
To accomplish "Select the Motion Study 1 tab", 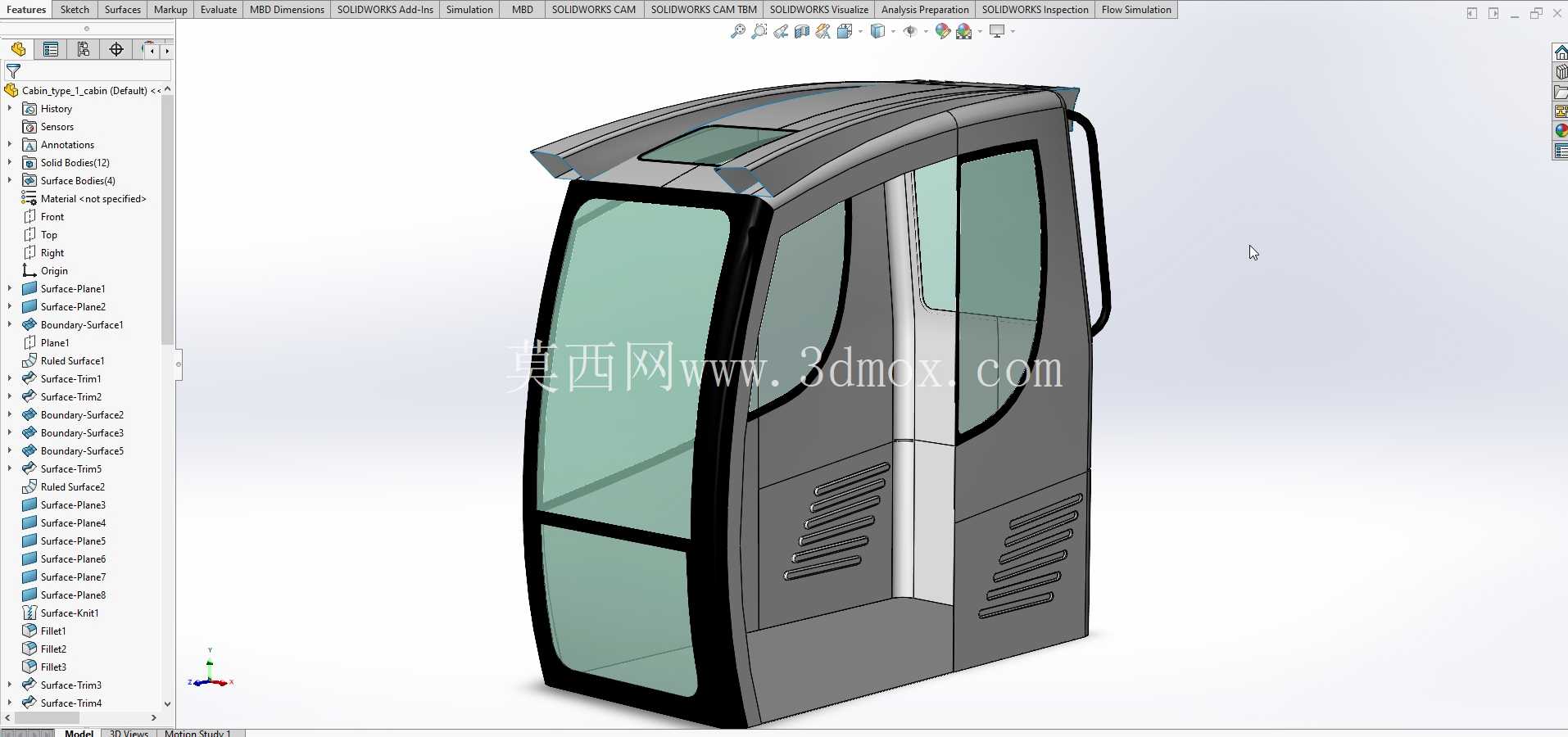I will (x=197, y=733).
